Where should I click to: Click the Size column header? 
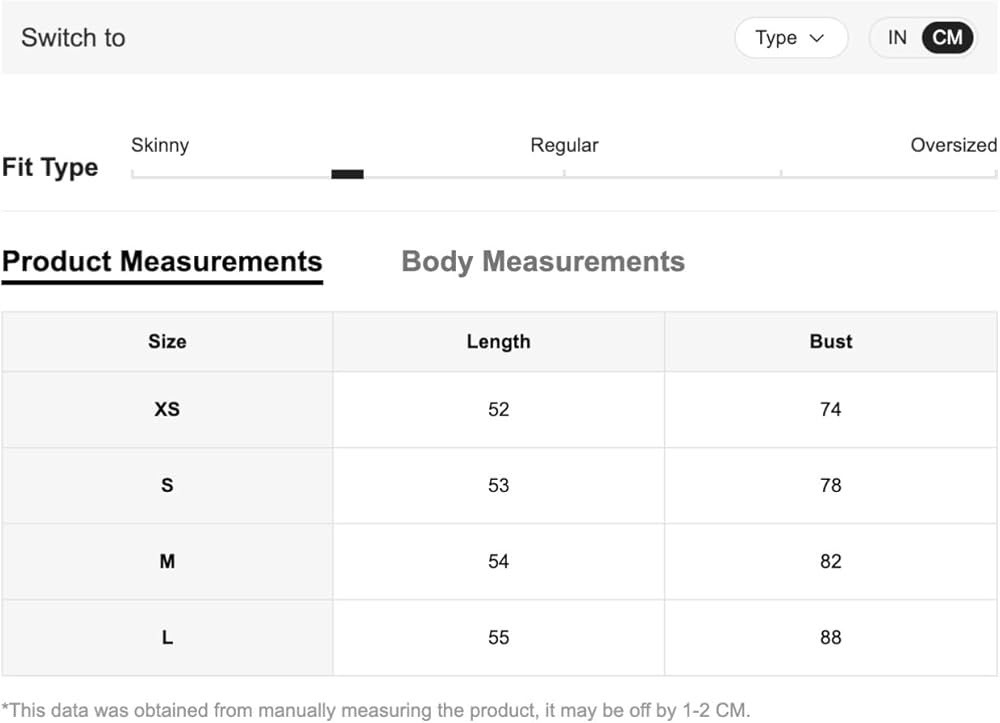coord(167,342)
